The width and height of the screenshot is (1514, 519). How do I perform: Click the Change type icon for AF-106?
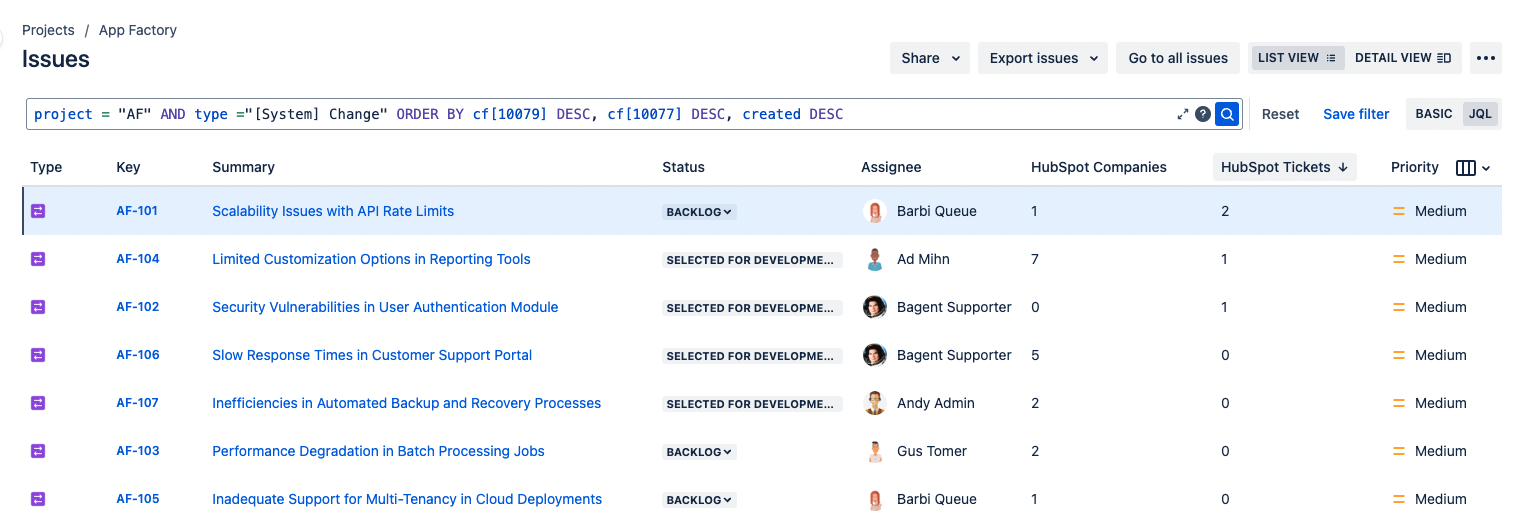[x=38, y=355]
